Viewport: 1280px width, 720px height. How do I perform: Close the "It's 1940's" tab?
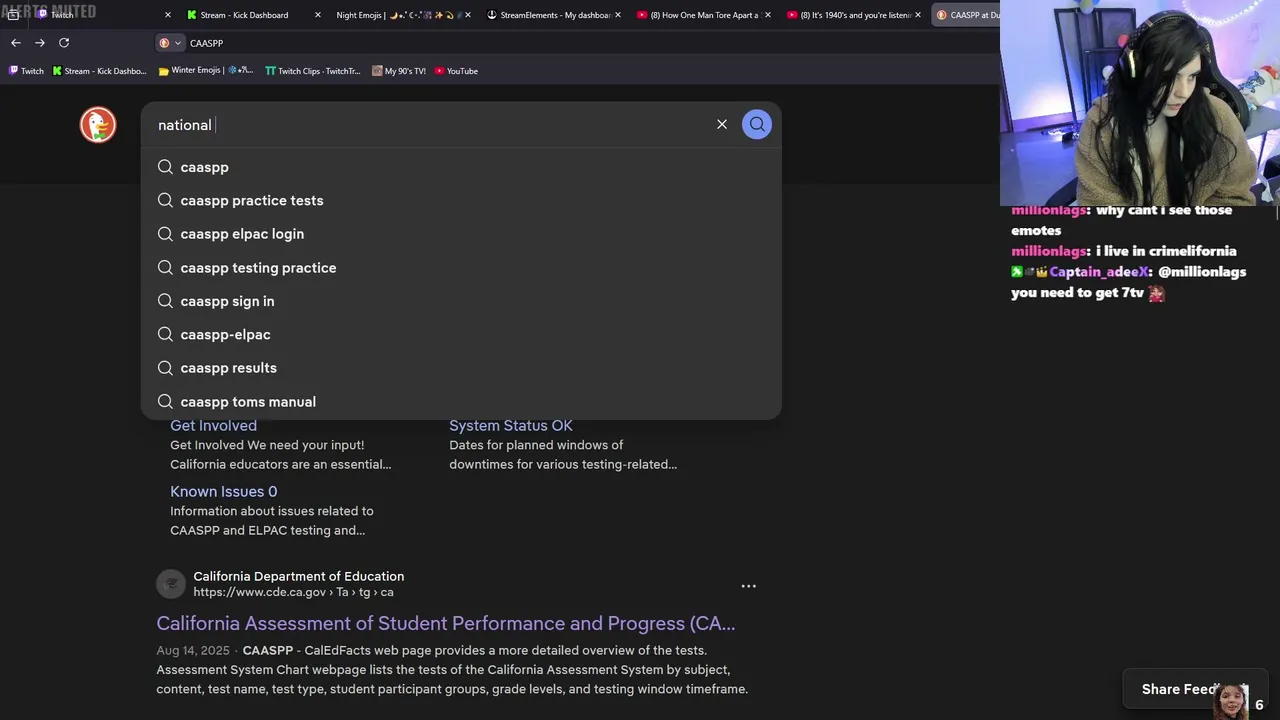click(x=918, y=15)
